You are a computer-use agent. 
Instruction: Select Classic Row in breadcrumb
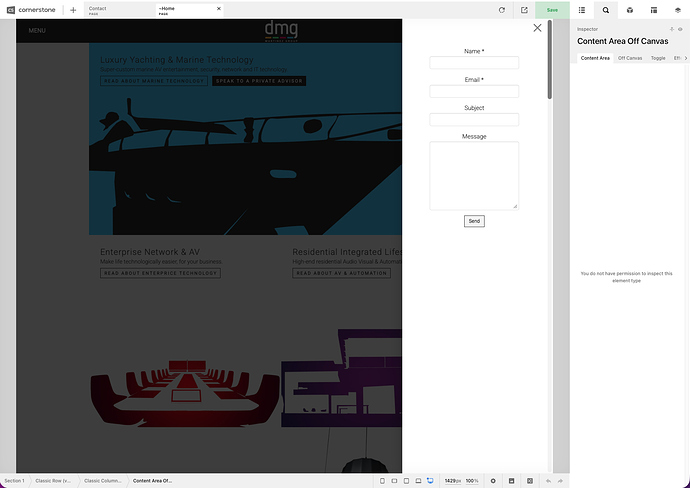(53, 481)
